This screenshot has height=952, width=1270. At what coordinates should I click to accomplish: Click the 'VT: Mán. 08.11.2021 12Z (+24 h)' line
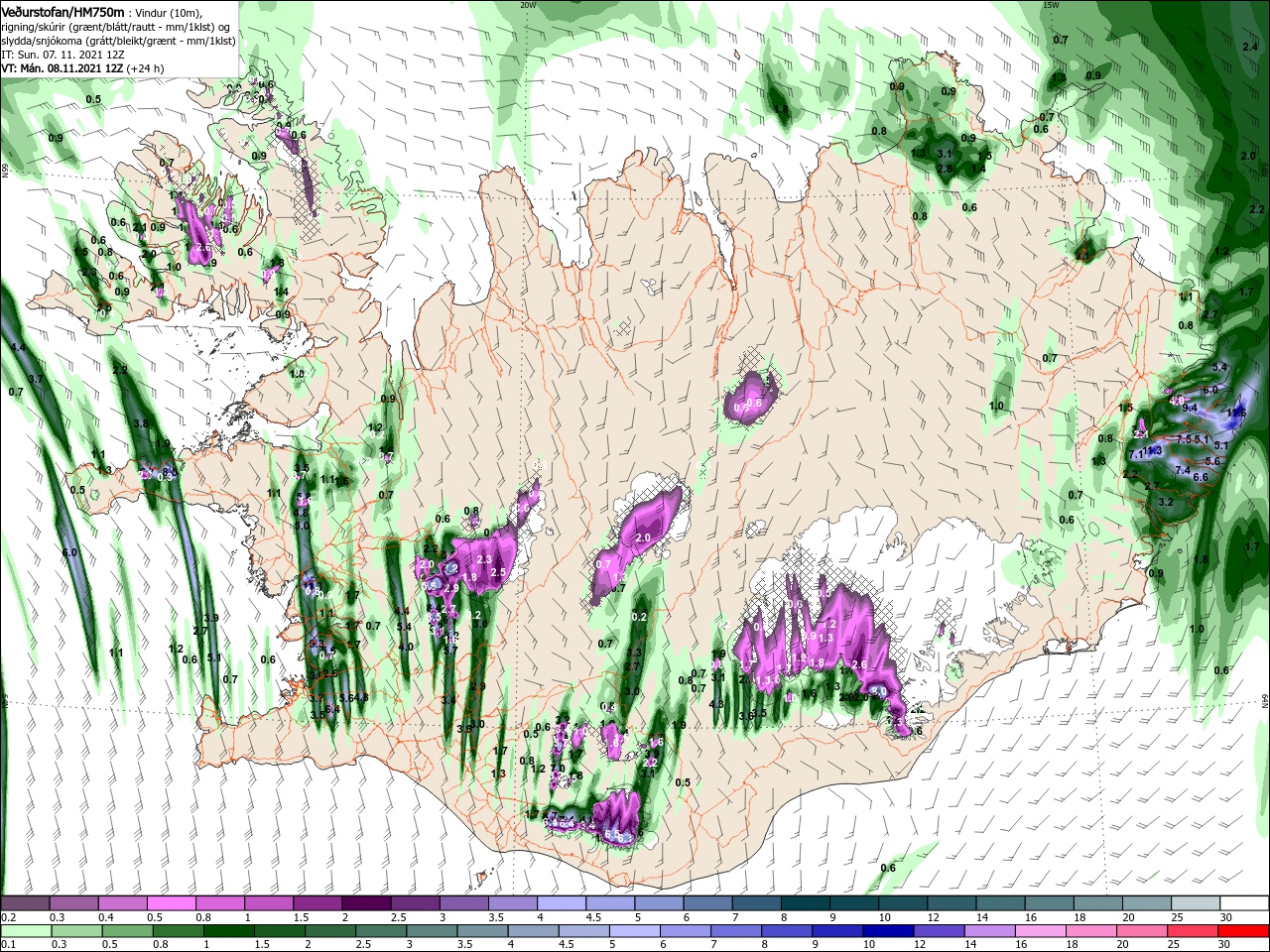[82, 68]
